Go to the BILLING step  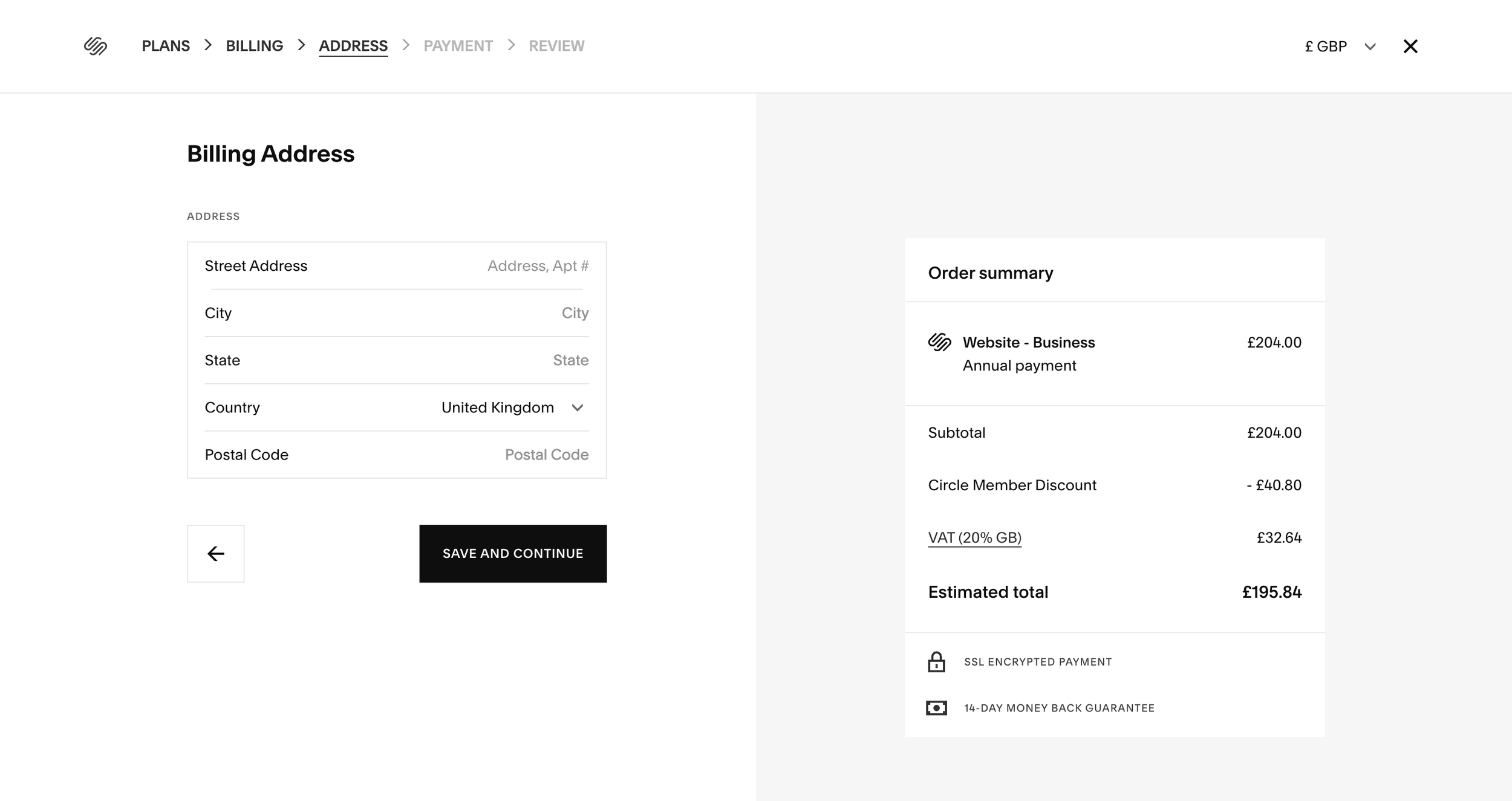(254, 46)
